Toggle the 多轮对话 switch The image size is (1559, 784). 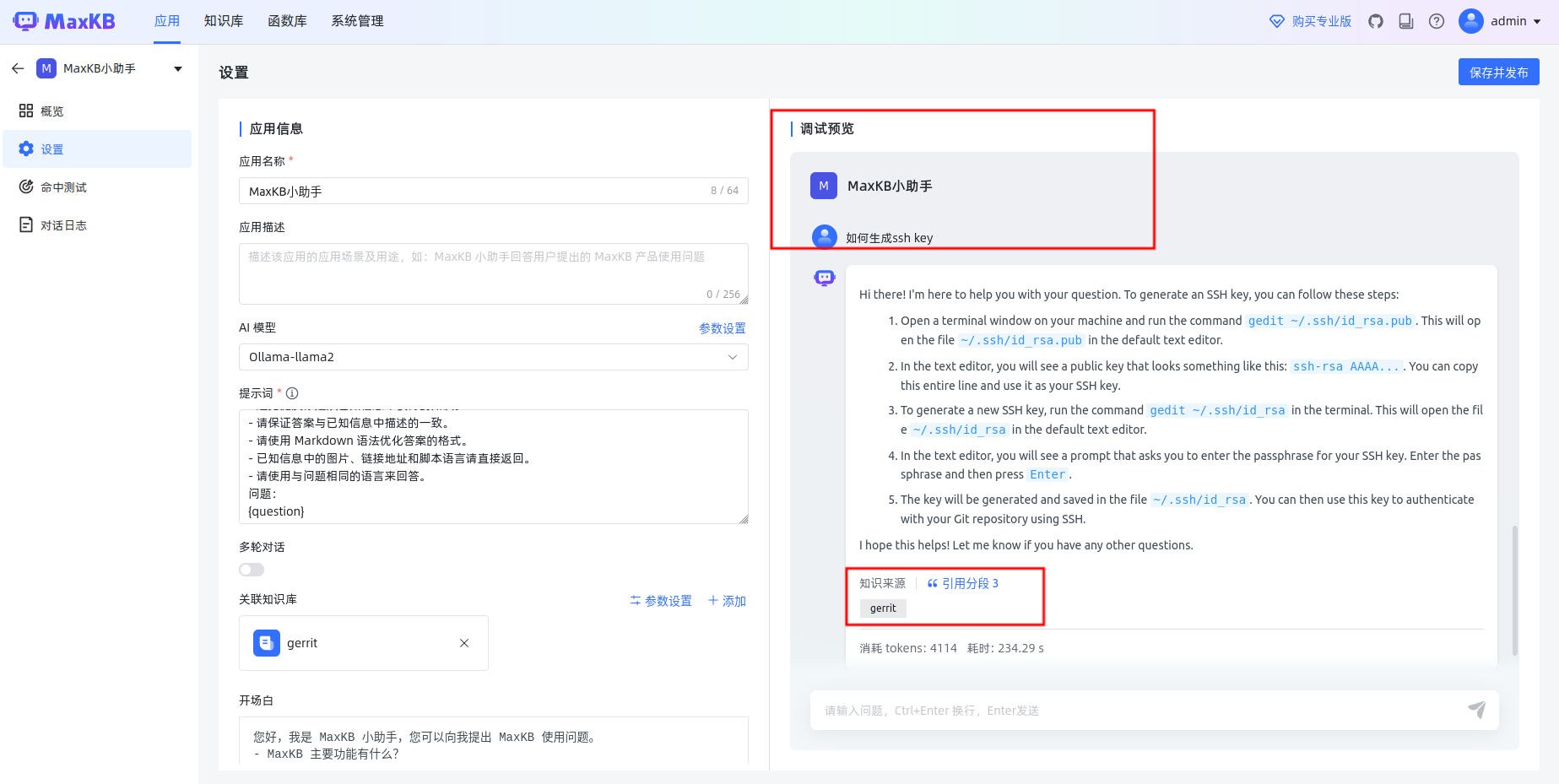pos(252,570)
